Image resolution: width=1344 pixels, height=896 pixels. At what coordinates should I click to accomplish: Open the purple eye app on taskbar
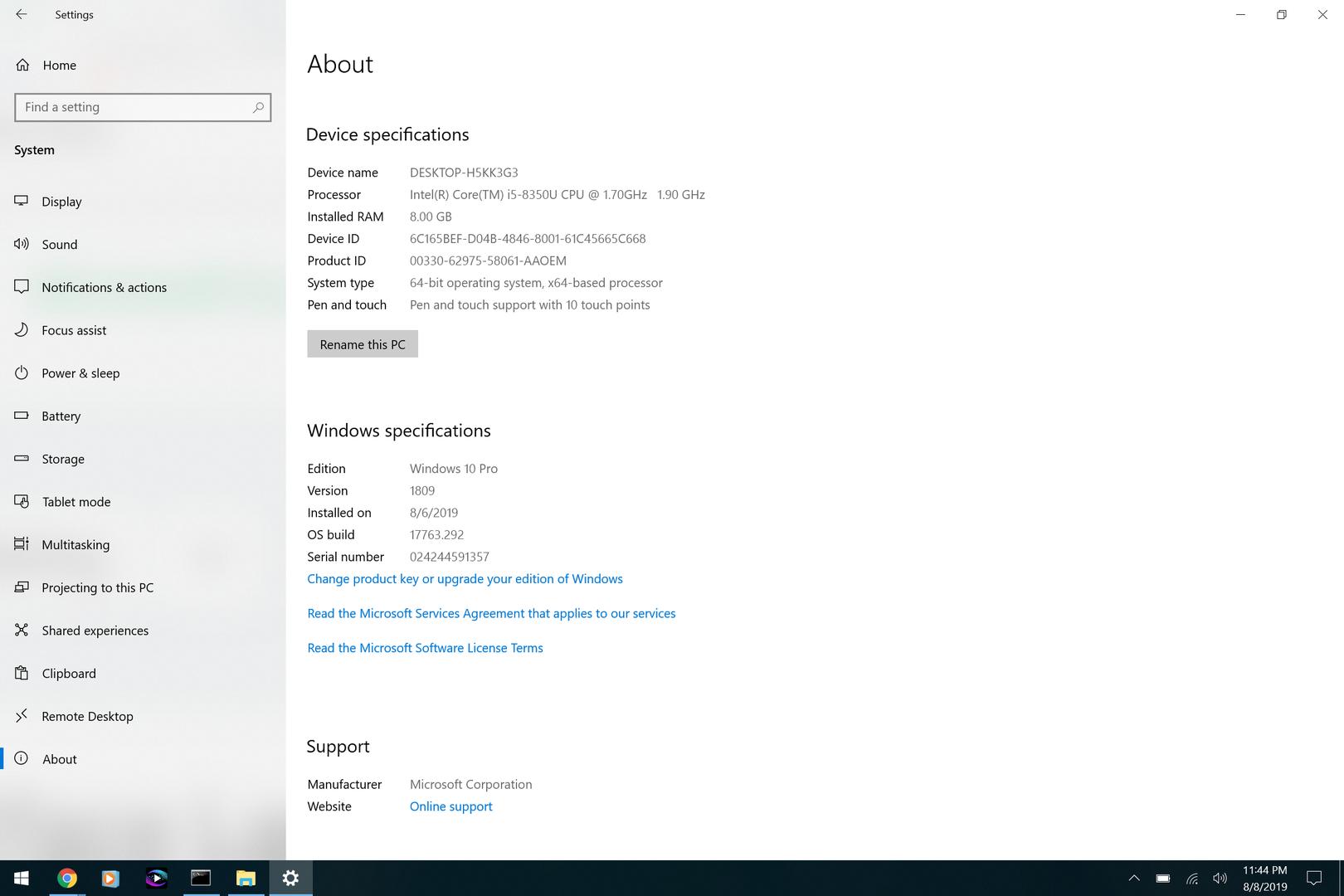click(156, 878)
